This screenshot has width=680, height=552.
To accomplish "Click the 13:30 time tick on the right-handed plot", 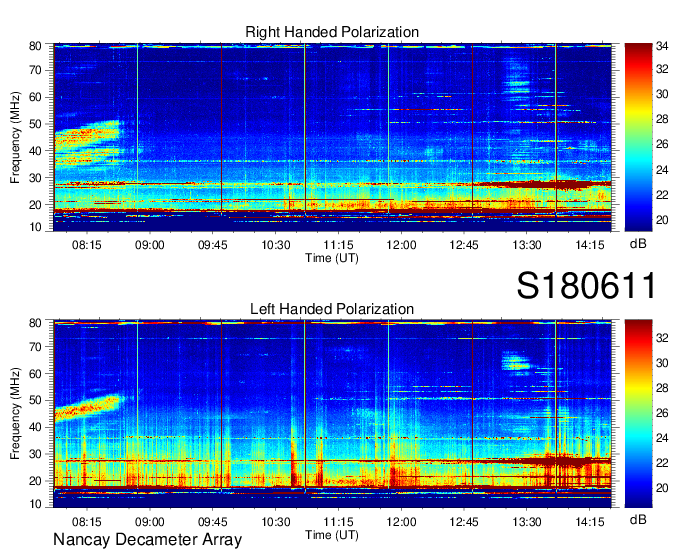I will [x=527, y=245].
